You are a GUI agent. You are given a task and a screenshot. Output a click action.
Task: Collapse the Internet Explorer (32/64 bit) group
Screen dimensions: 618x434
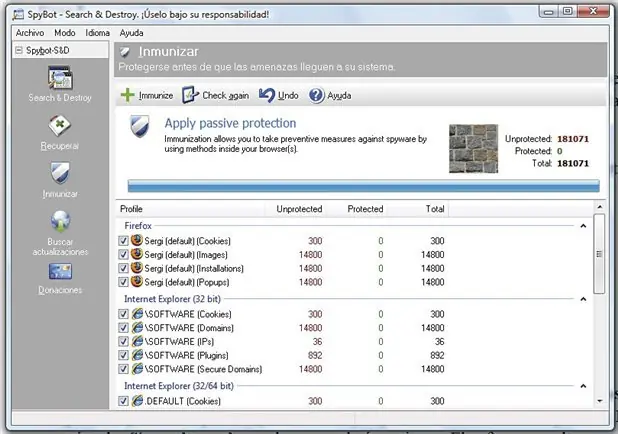click(583, 386)
